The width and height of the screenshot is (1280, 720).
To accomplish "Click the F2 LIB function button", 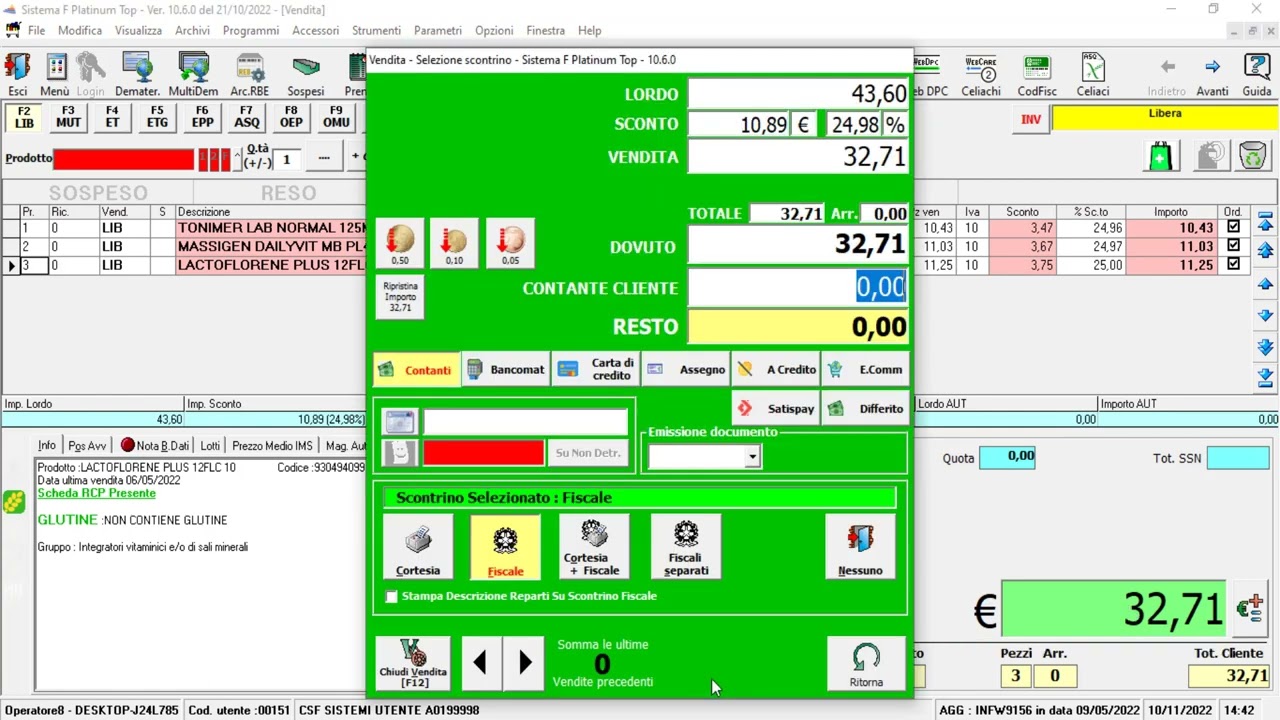I will tap(24, 117).
